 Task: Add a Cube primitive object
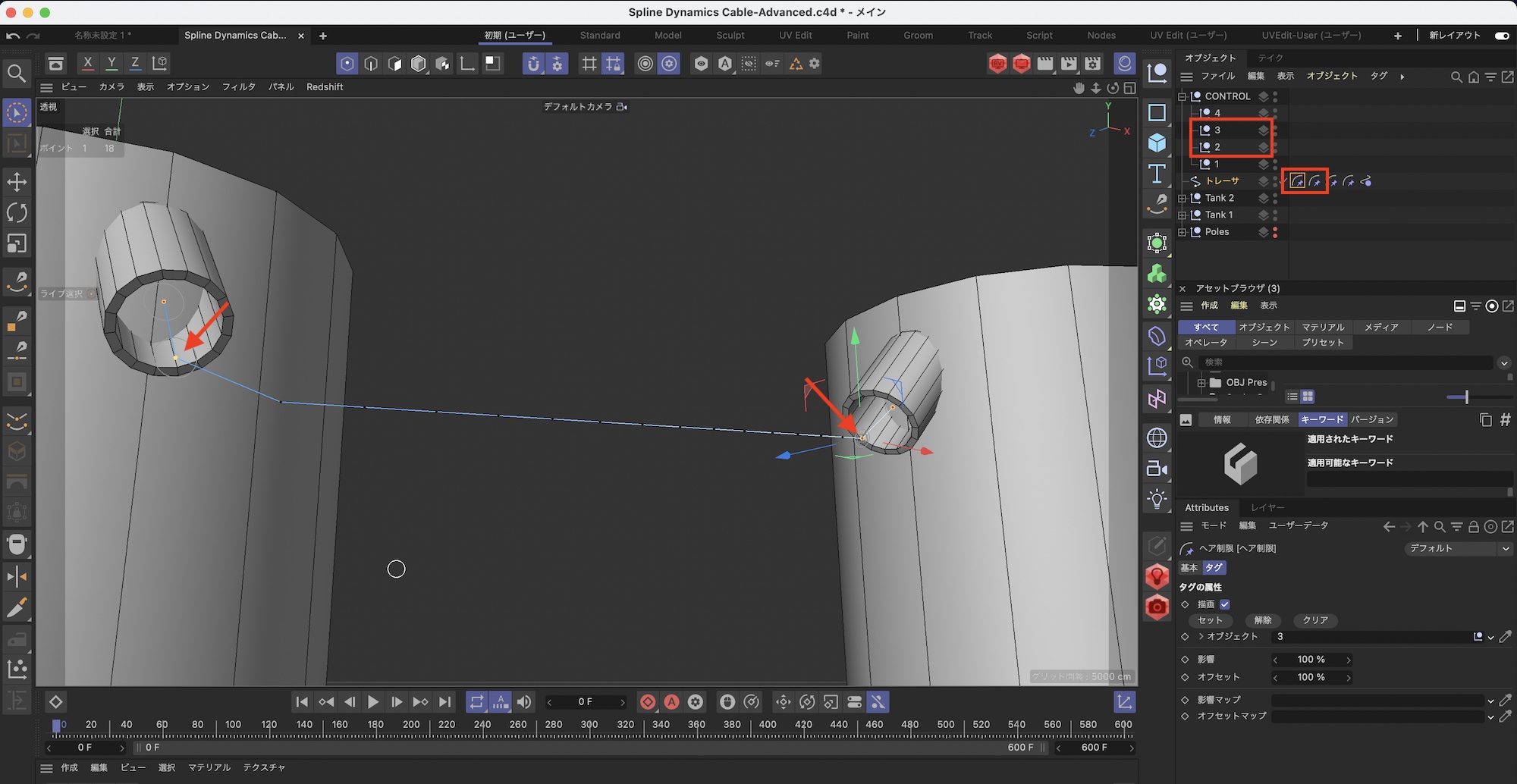[x=1157, y=143]
